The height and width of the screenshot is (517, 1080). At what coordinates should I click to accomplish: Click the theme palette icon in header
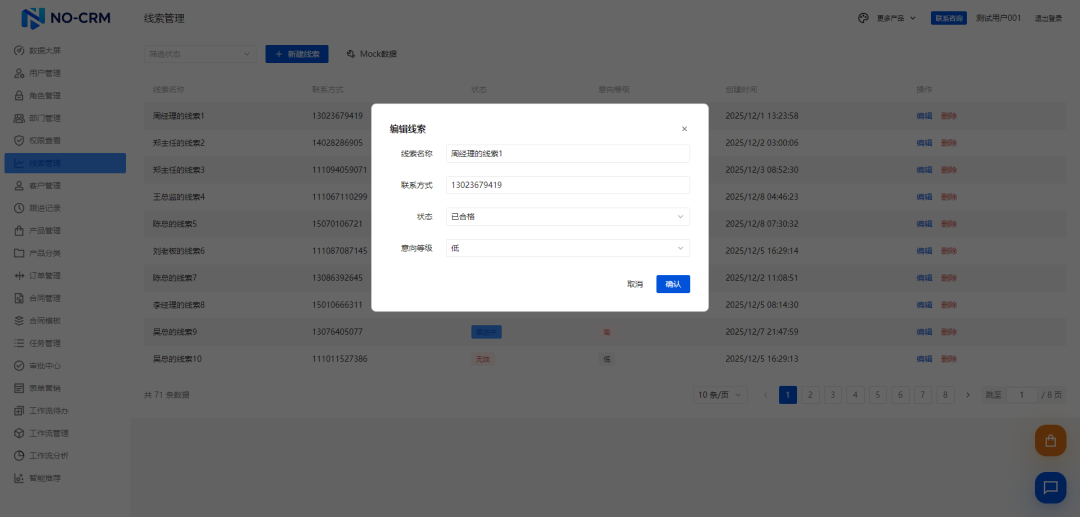[x=863, y=19]
